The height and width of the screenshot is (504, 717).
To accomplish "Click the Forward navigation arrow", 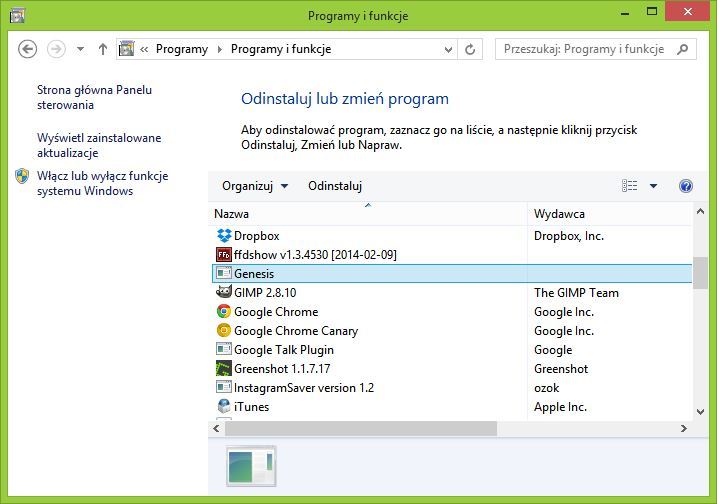I will tap(56, 49).
